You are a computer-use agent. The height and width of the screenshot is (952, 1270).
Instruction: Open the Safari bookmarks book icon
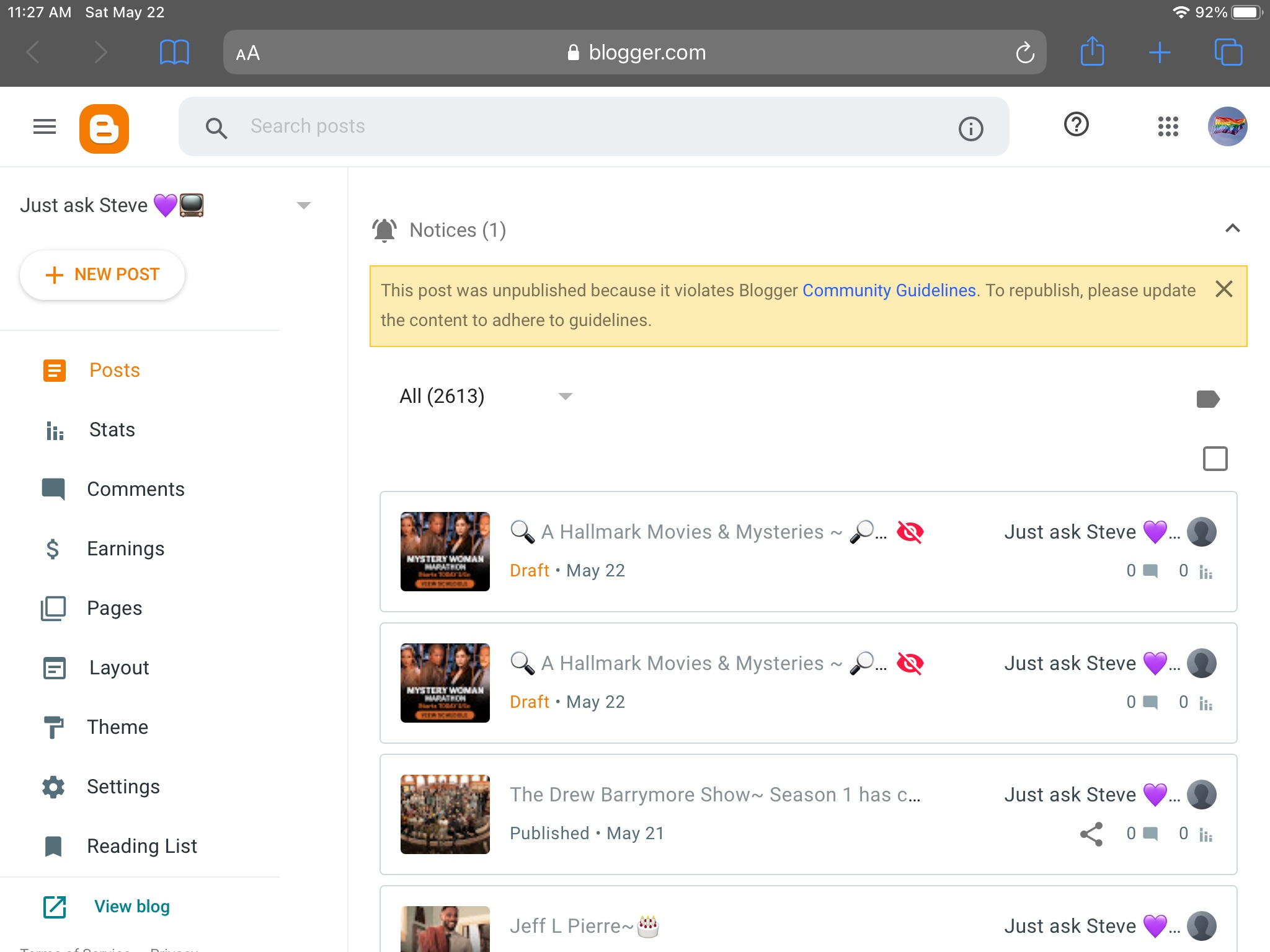(x=174, y=52)
